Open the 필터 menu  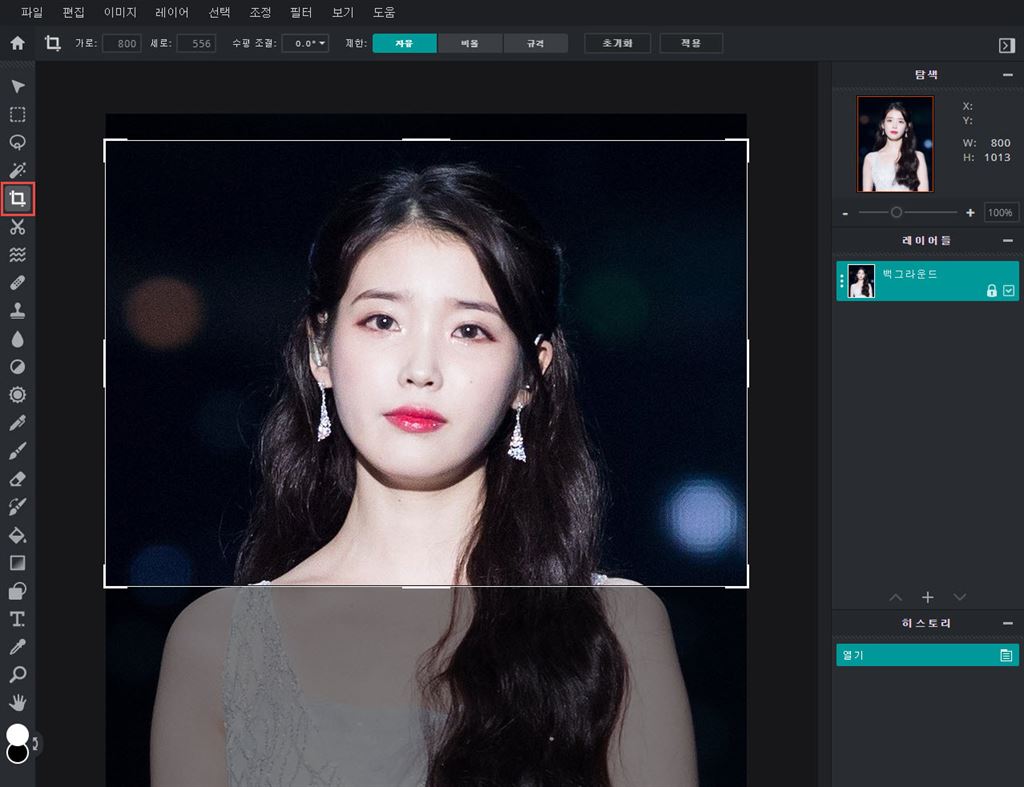[x=301, y=12]
